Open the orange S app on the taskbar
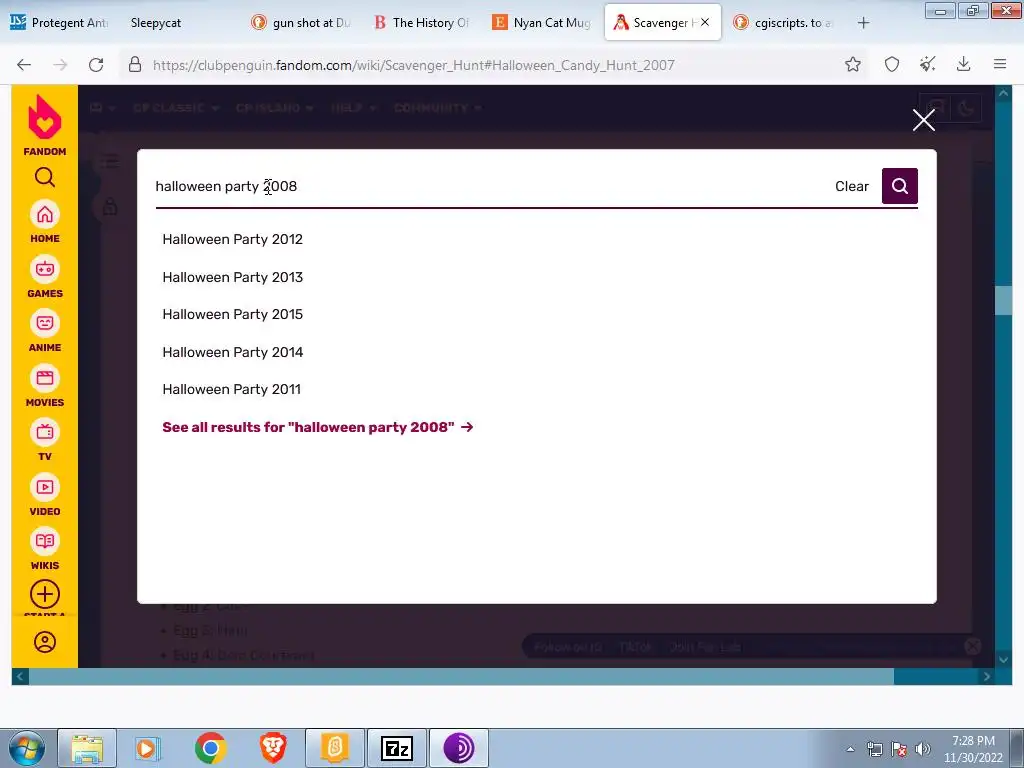1024x768 pixels. point(334,748)
